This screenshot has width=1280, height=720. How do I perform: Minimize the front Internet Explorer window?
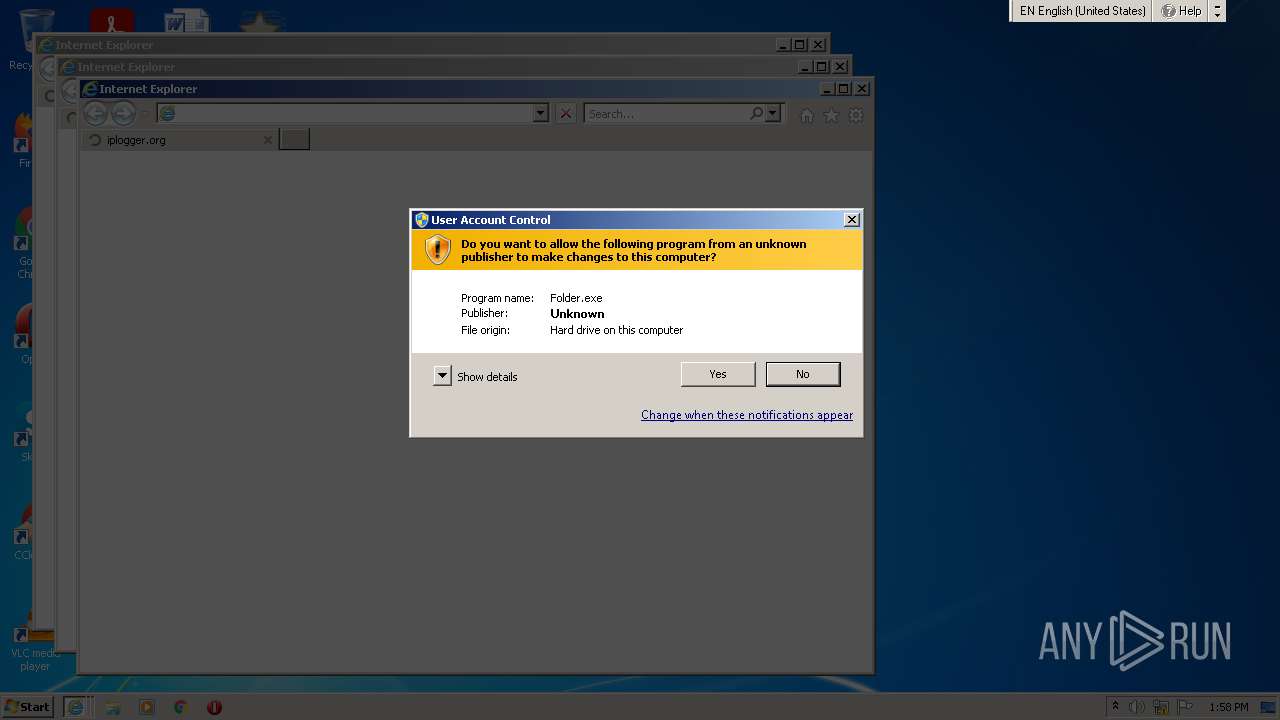point(827,89)
